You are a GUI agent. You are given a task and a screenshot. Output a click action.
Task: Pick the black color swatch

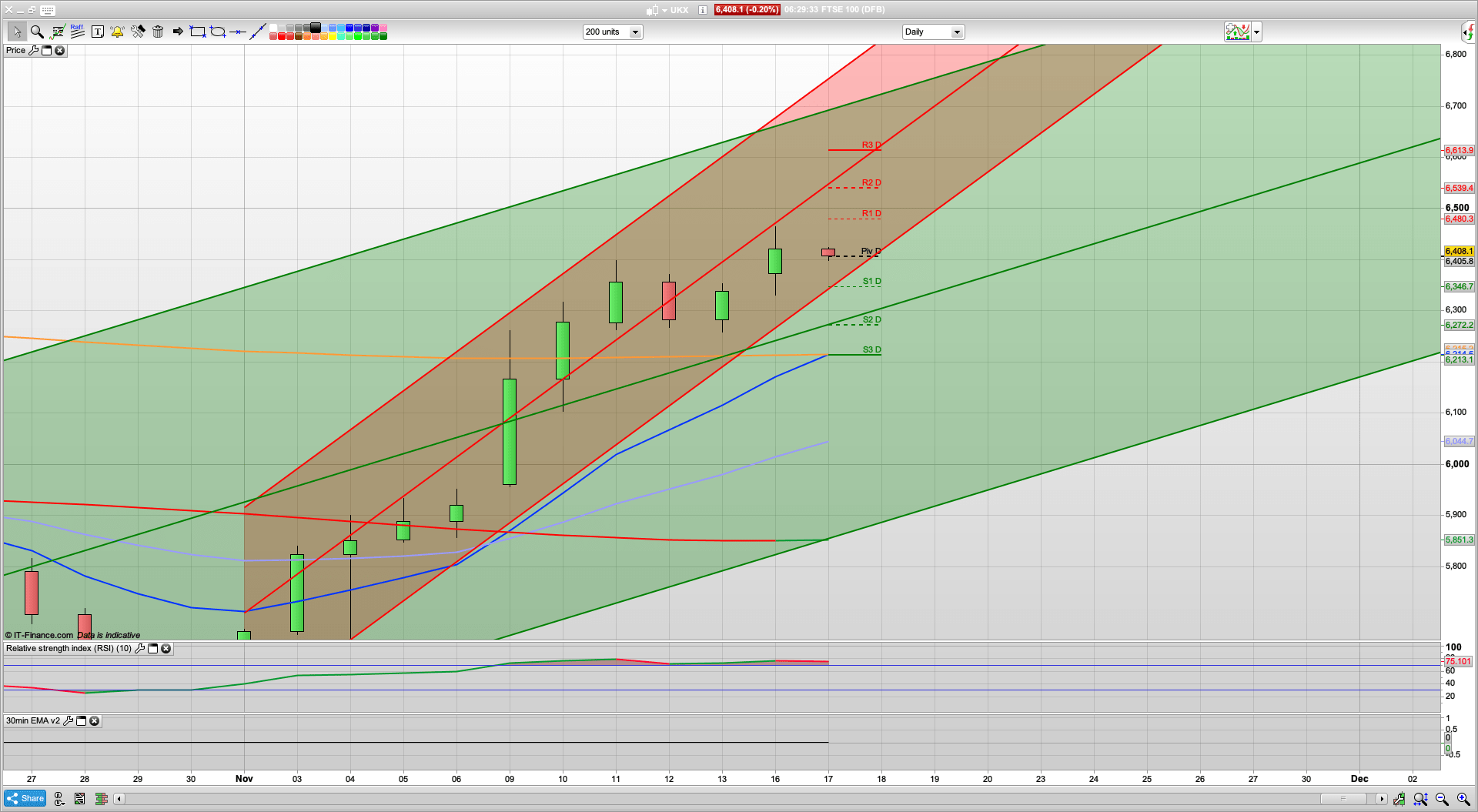point(314,28)
